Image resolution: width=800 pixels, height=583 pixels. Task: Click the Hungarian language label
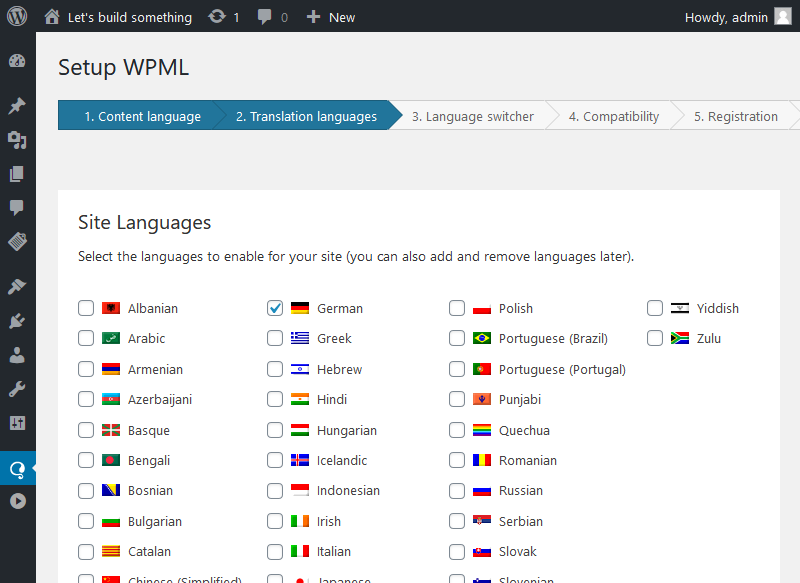coord(347,430)
